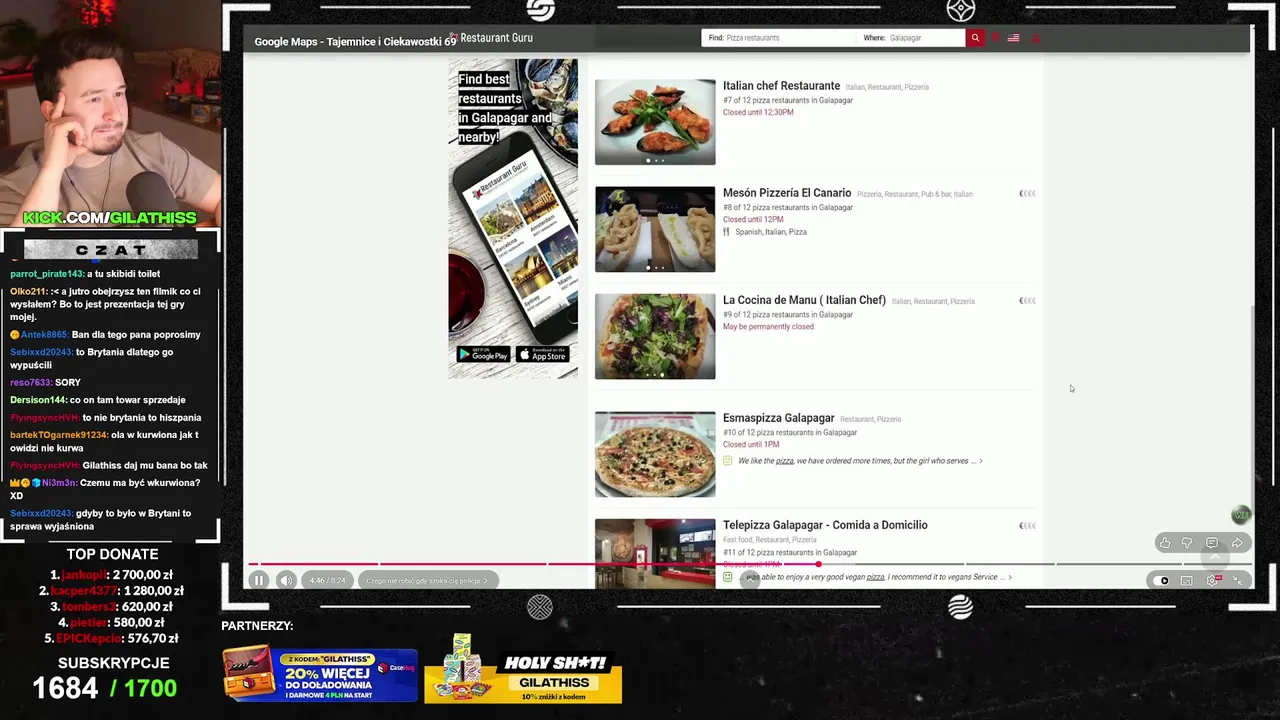Dislike the video with thumbs-down icon

[1187, 543]
